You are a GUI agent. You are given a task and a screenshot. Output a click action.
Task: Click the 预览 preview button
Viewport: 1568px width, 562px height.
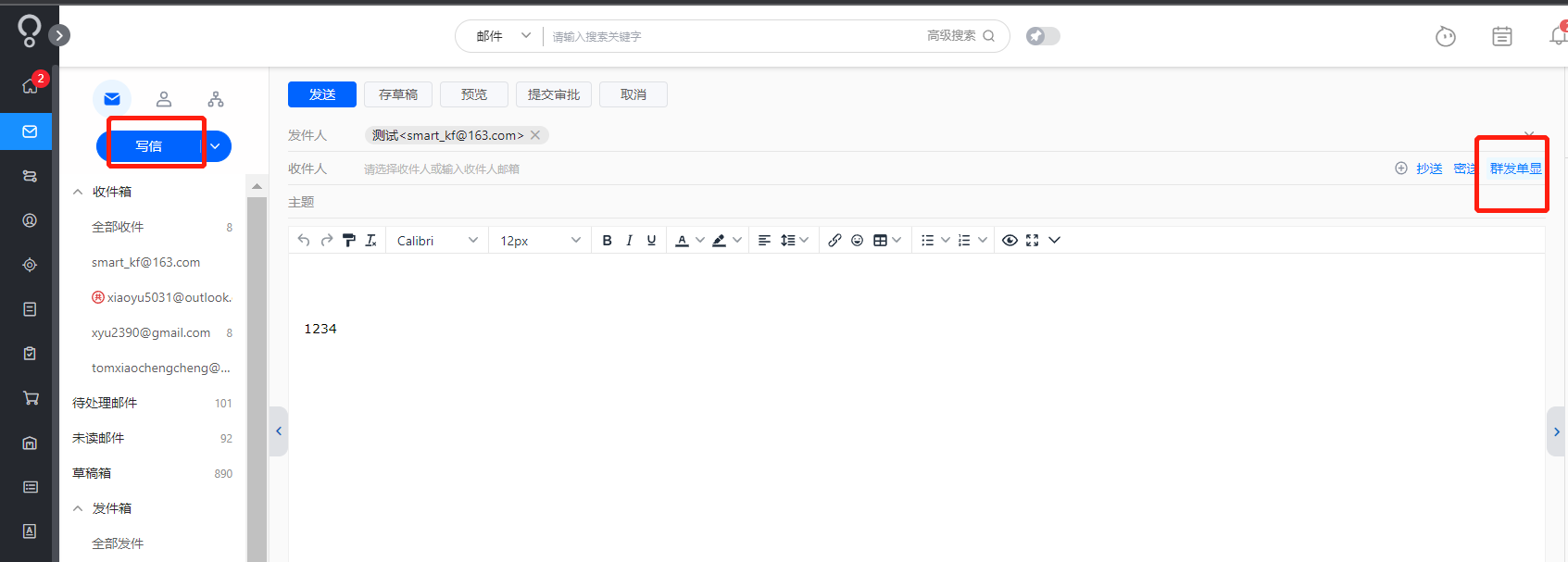pyautogui.click(x=474, y=94)
